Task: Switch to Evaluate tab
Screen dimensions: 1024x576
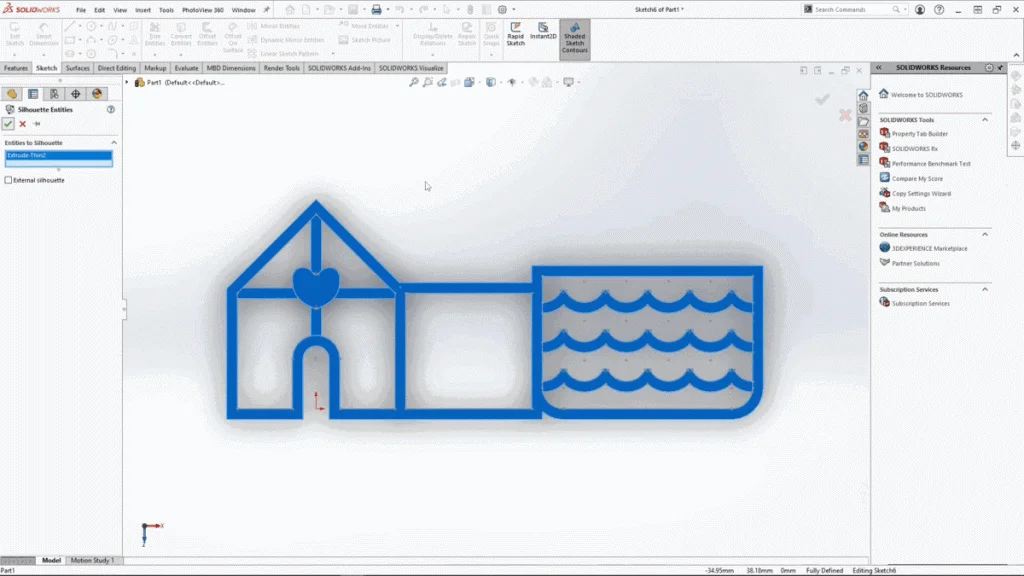Action: pos(186,68)
